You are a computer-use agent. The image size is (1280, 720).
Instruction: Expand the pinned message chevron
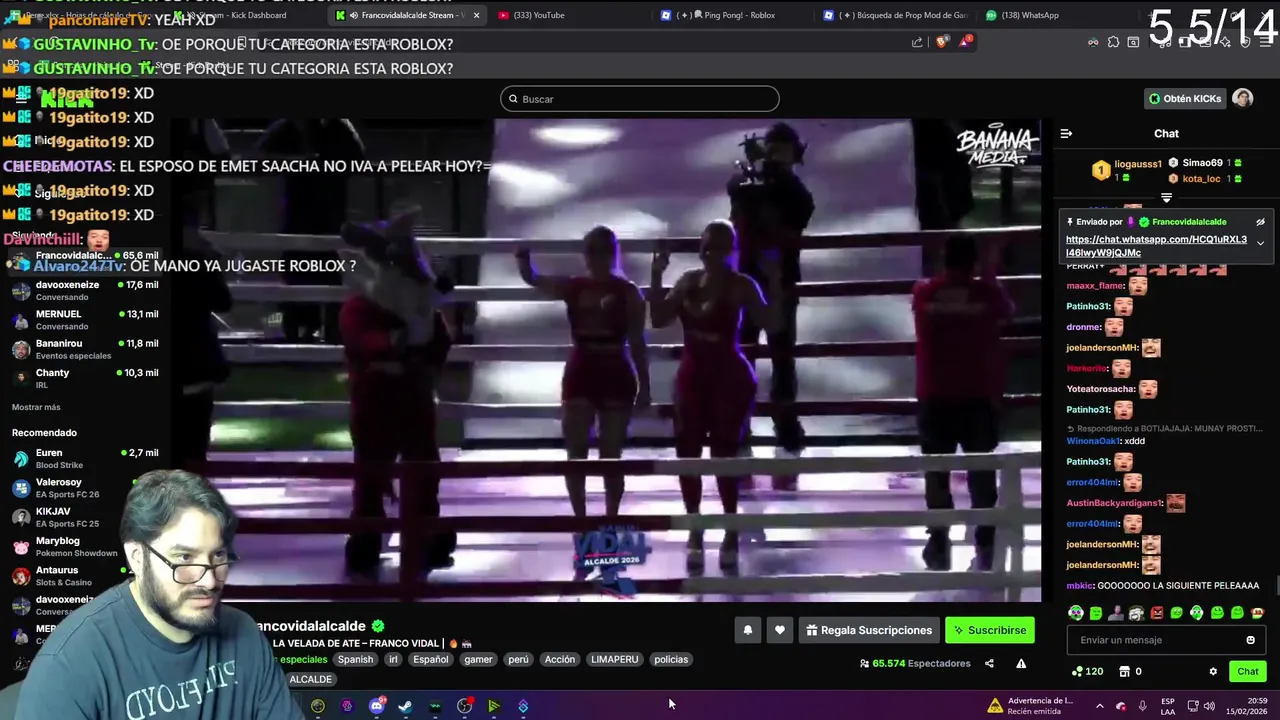pyautogui.click(x=1260, y=243)
